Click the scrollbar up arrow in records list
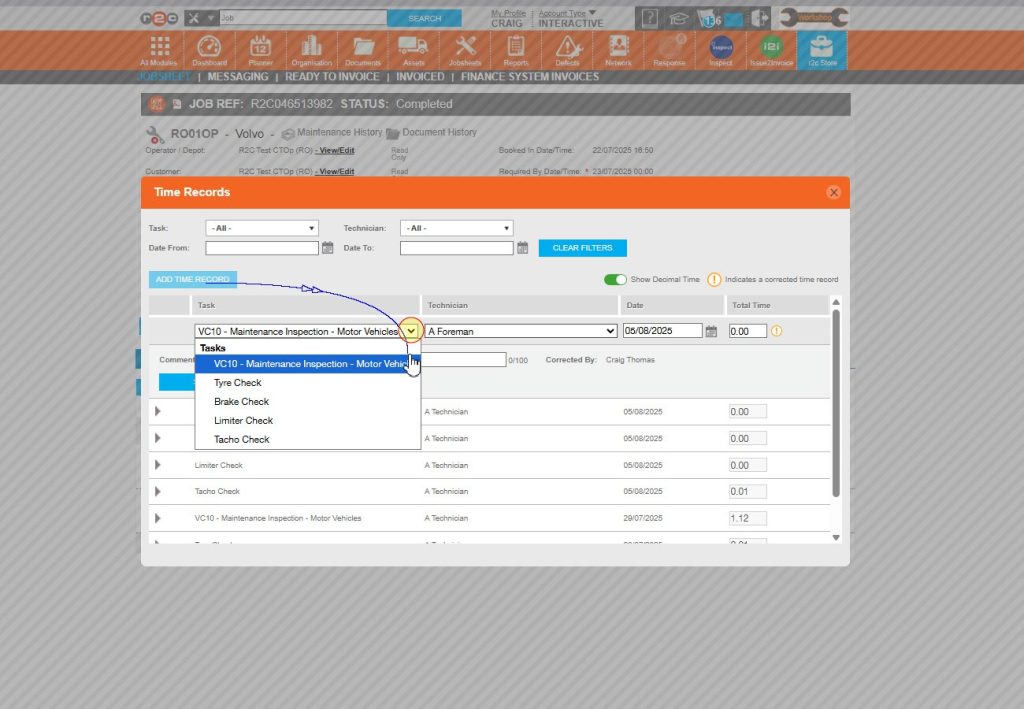Viewport: 1024px width, 709px height. (836, 302)
